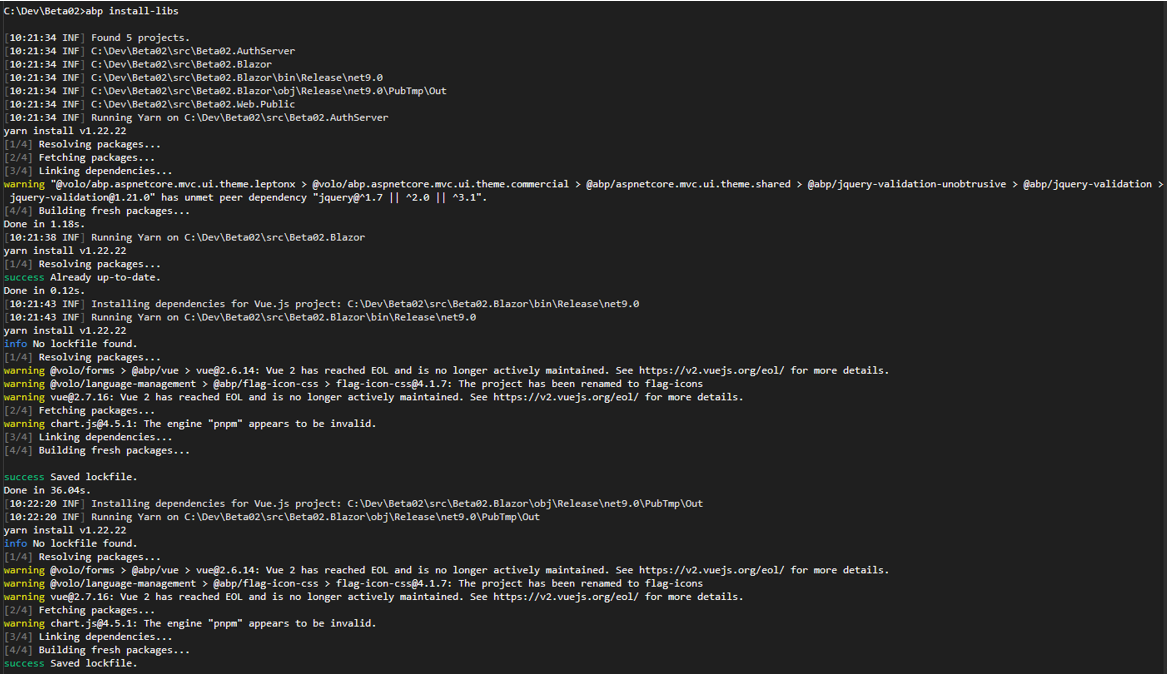Click the "Done in 0.12s." line
This screenshot has width=1167, height=674.
click(44, 291)
